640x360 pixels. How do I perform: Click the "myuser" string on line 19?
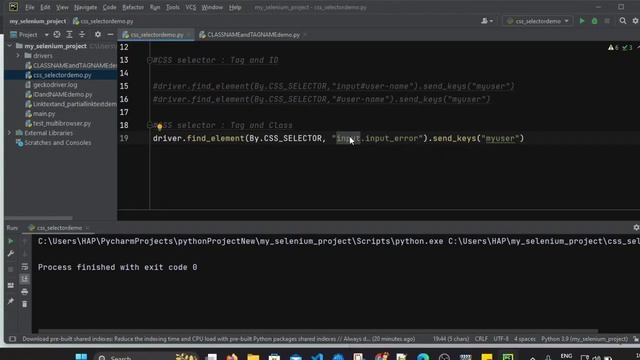[500, 139]
